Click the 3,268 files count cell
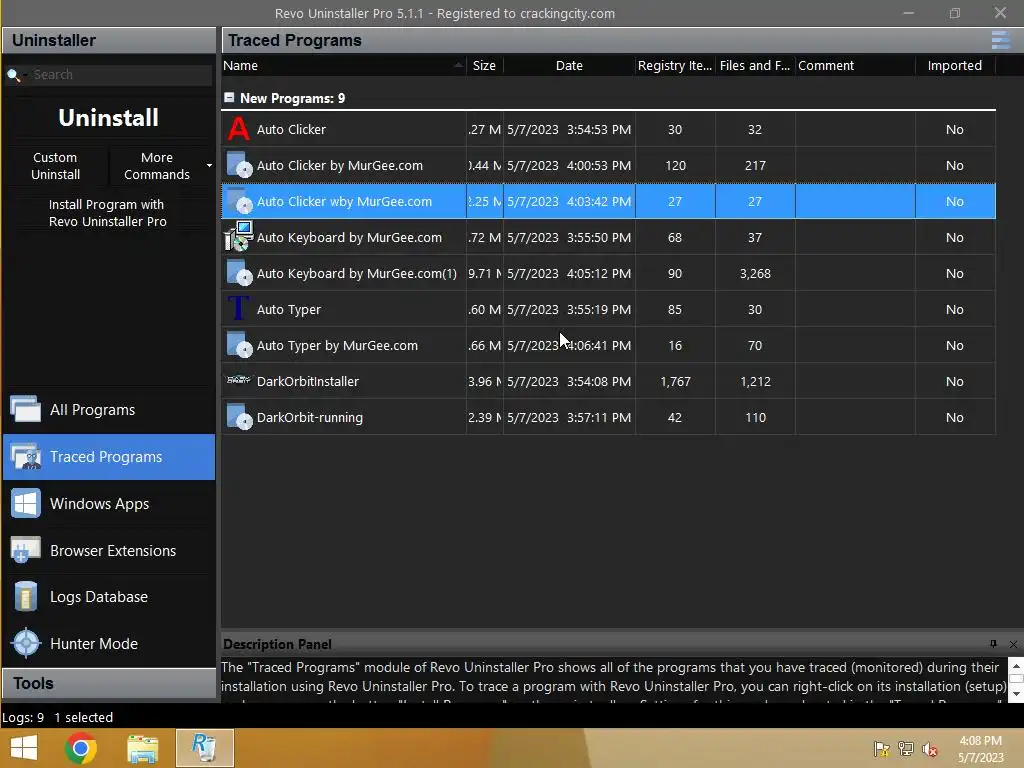1024x768 pixels. coord(755,273)
